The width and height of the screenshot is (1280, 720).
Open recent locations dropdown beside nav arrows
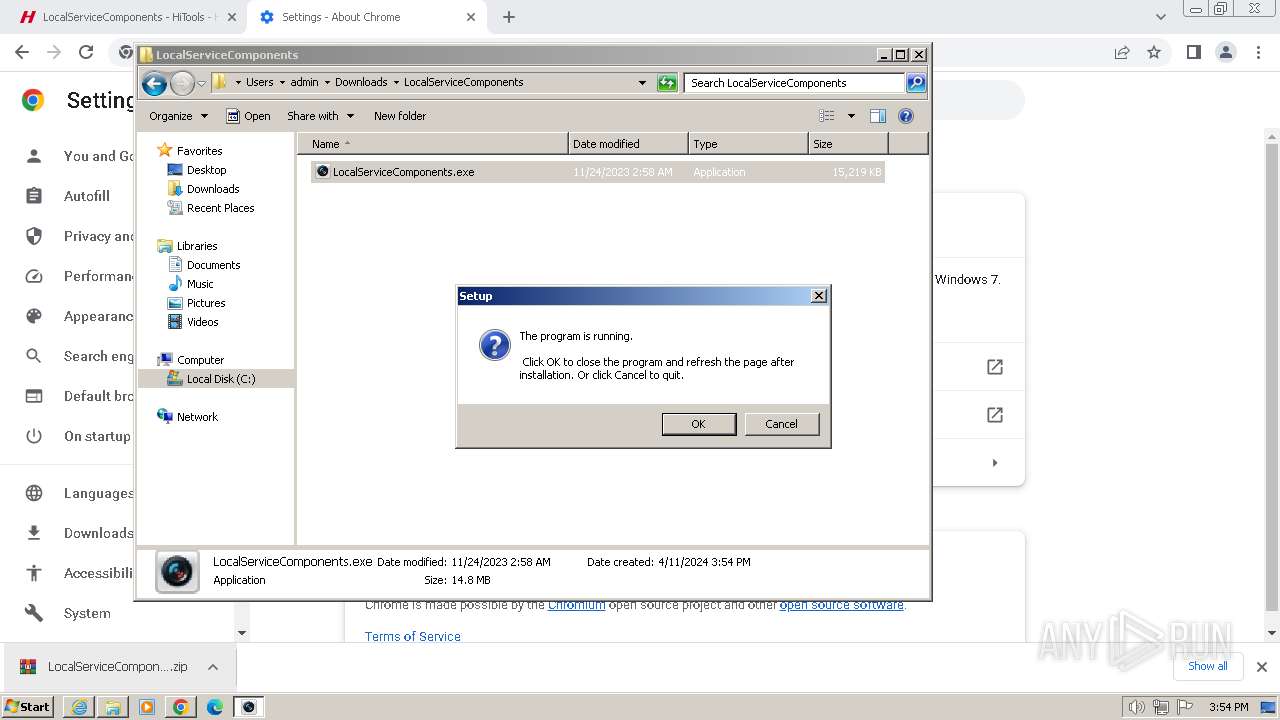pyautogui.click(x=201, y=83)
